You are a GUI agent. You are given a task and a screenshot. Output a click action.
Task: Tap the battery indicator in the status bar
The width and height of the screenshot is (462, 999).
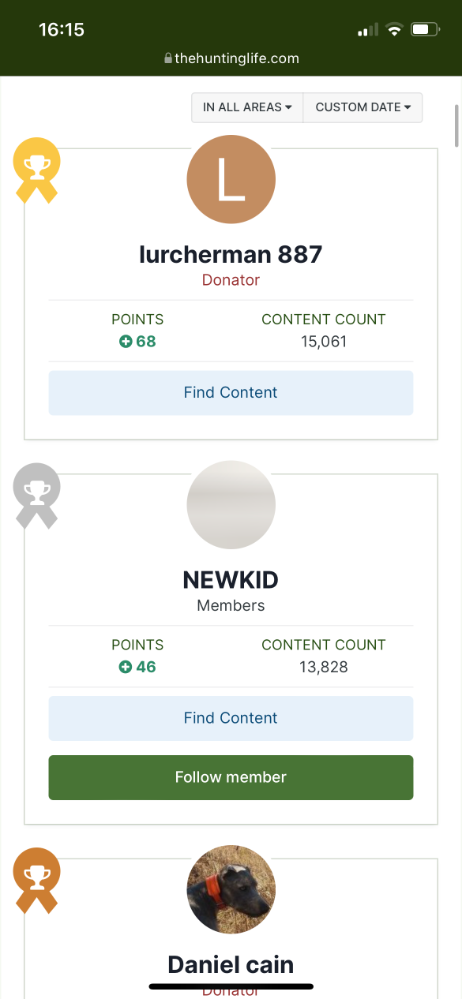425,29
